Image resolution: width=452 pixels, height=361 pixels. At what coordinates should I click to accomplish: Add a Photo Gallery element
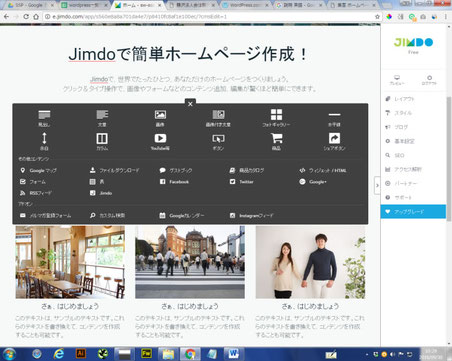tap(276, 118)
